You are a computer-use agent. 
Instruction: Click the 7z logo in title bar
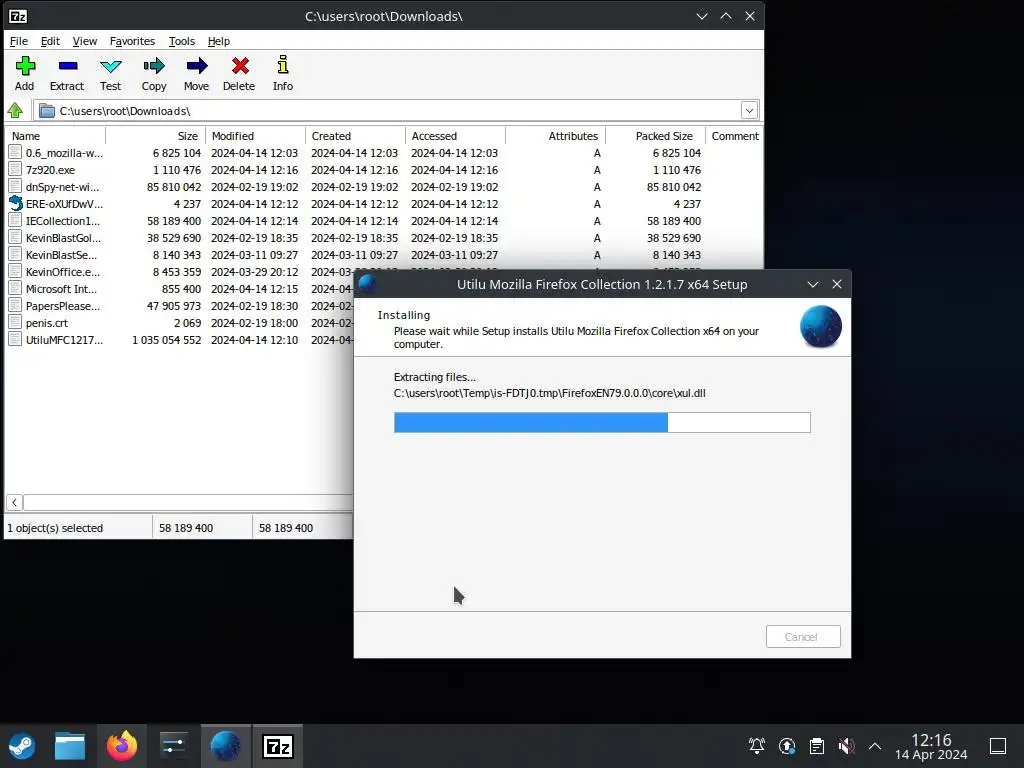18,16
